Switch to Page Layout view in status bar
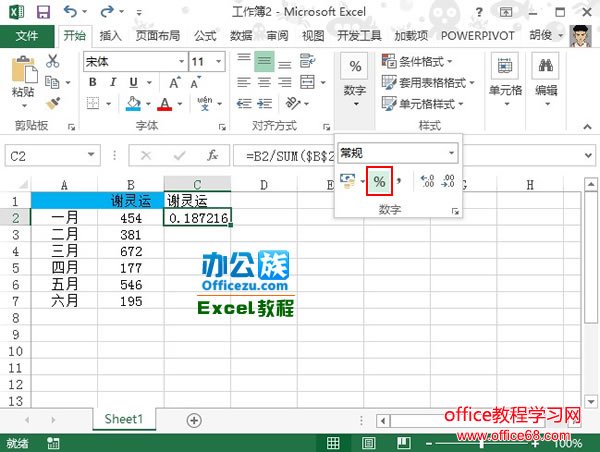The height and width of the screenshot is (452, 600). click(368, 443)
